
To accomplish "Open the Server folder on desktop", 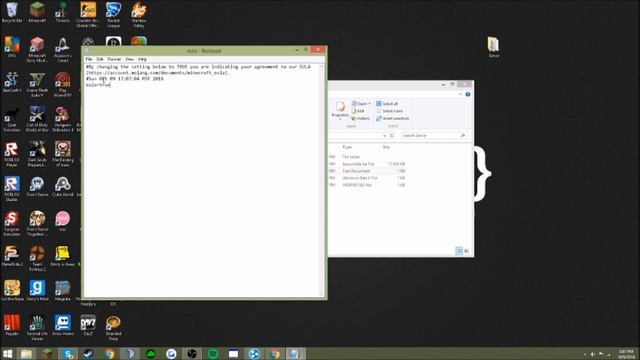I will tap(493, 47).
